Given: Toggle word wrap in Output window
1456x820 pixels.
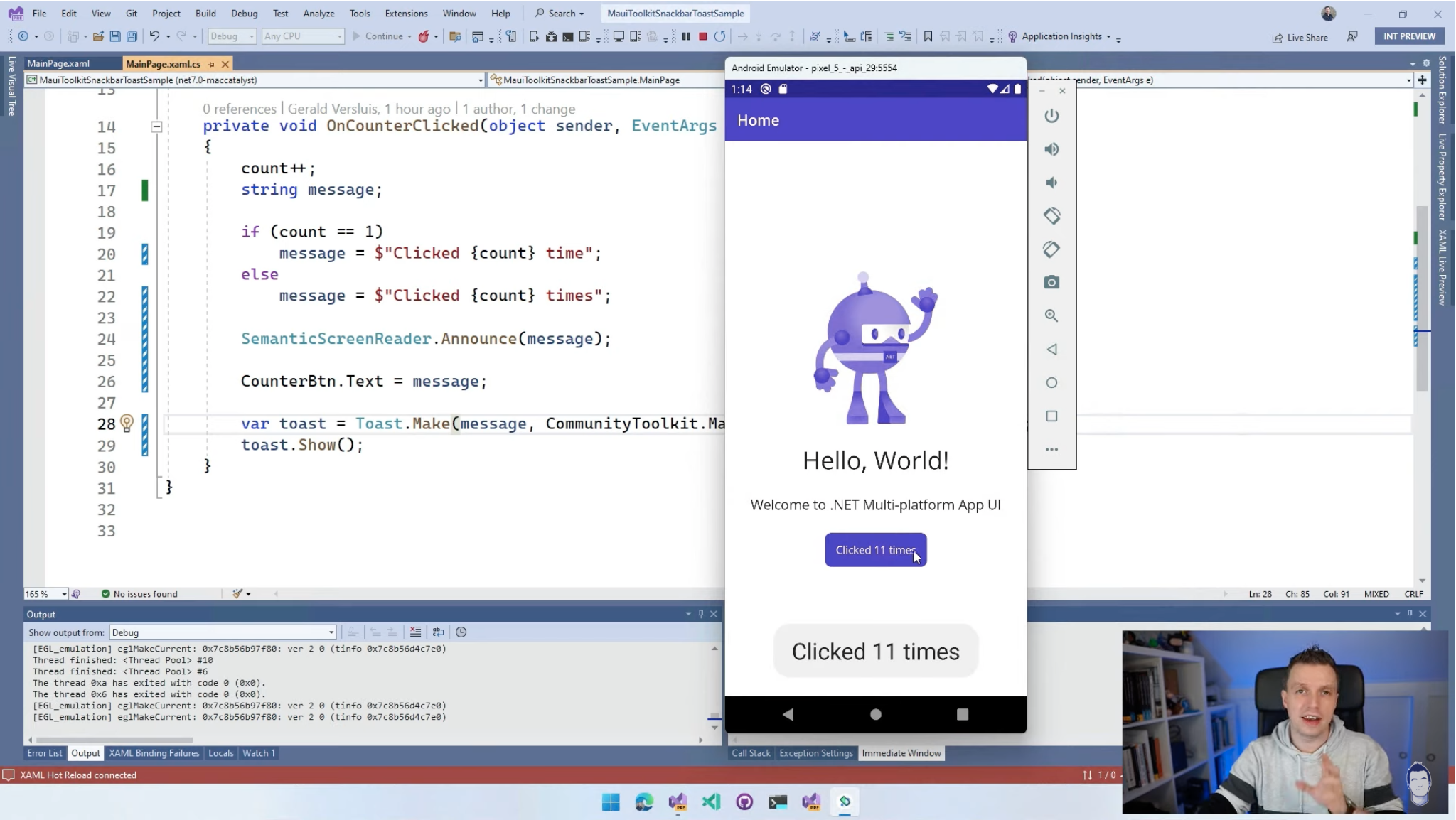Looking at the screenshot, I should pyautogui.click(x=438, y=632).
